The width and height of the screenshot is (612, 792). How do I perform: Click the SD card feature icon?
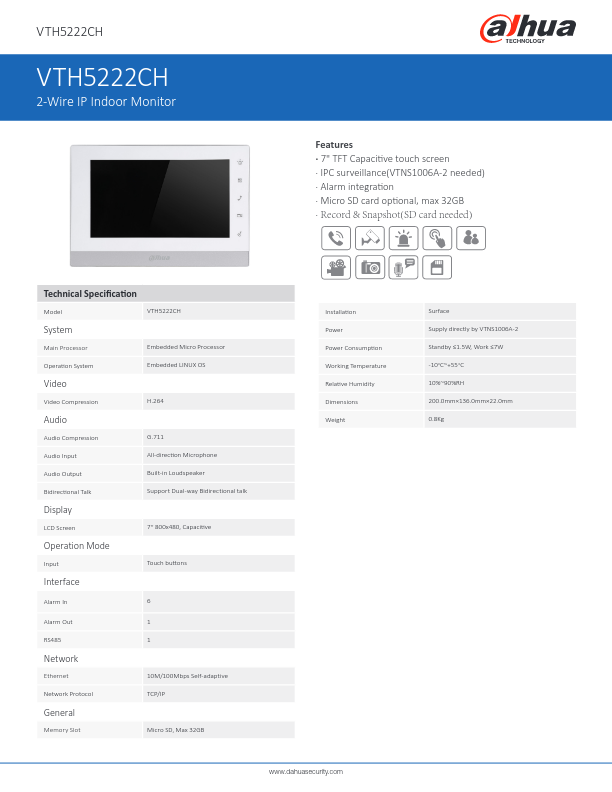click(x=437, y=267)
